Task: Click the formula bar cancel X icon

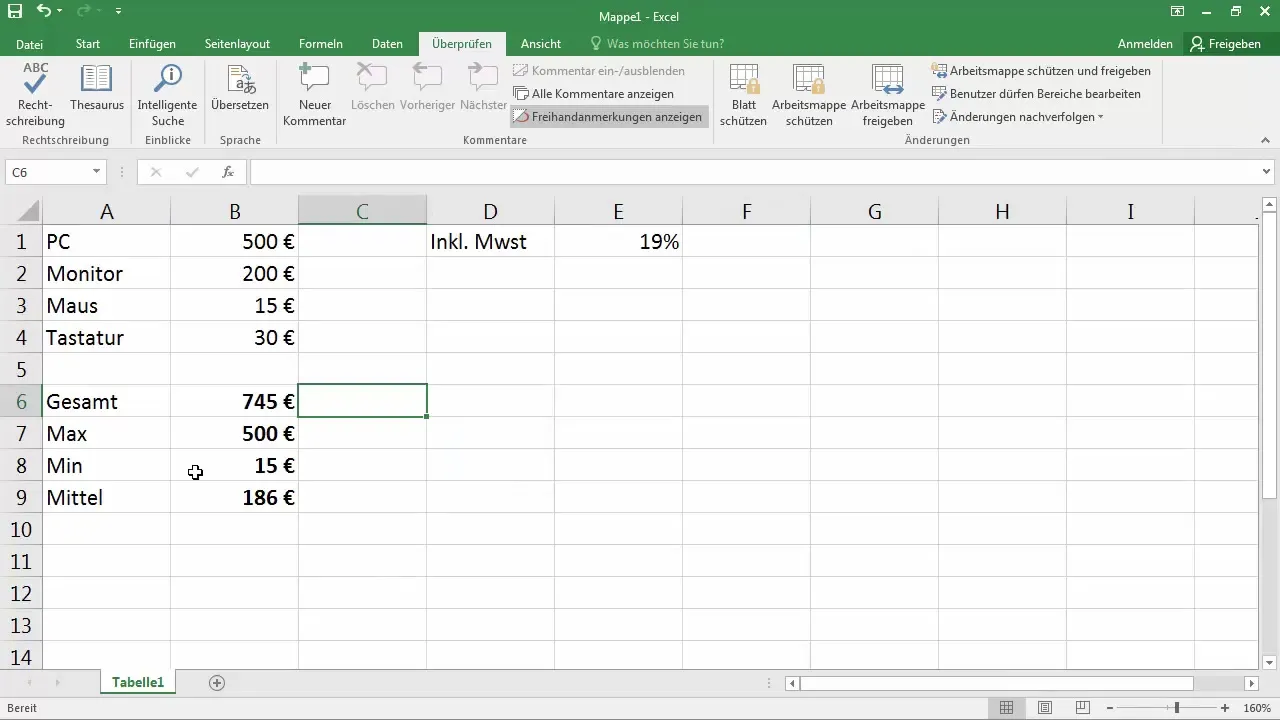Action: tap(156, 172)
